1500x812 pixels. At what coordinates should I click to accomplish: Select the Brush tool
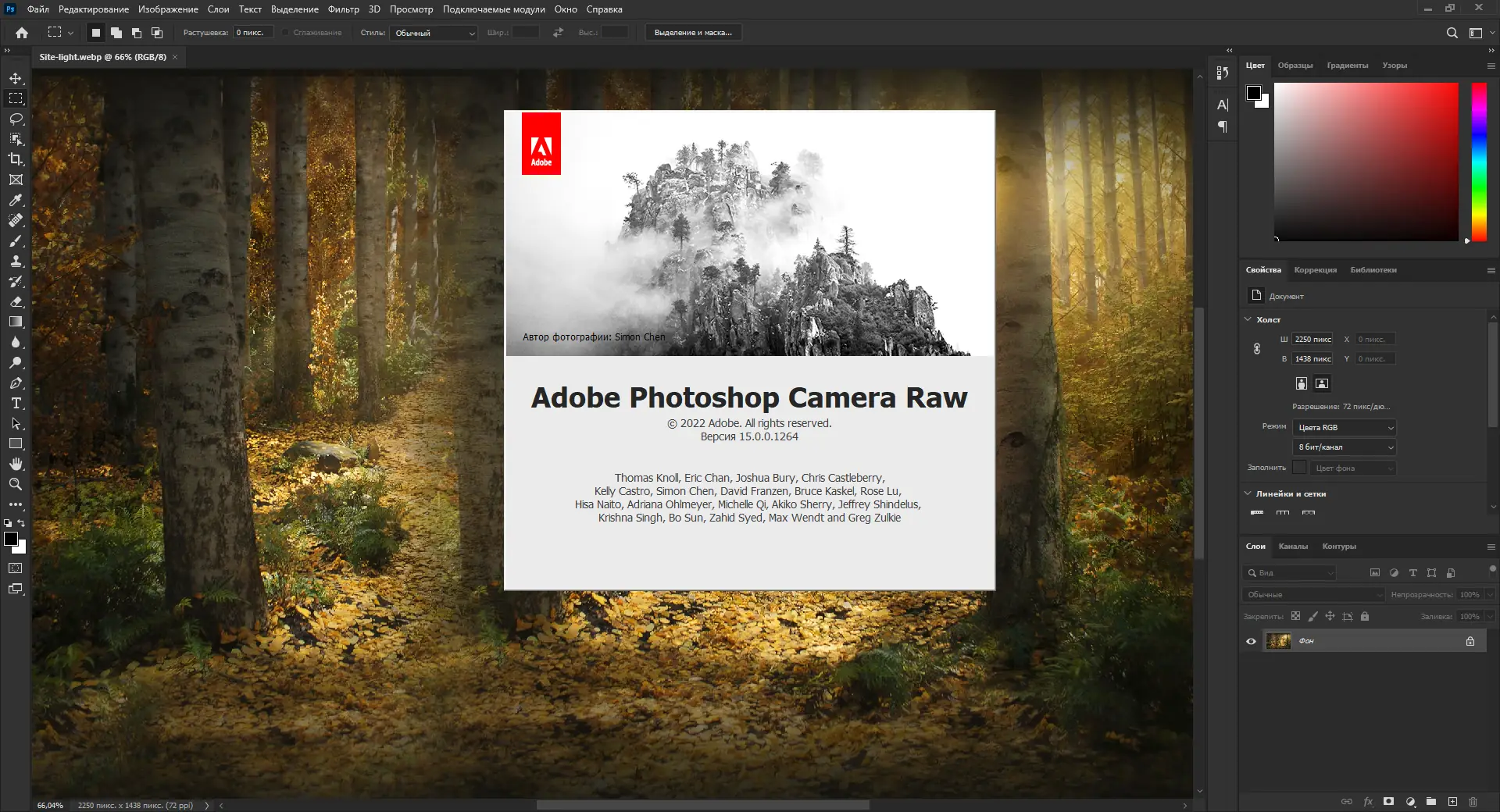[x=16, y=241]
